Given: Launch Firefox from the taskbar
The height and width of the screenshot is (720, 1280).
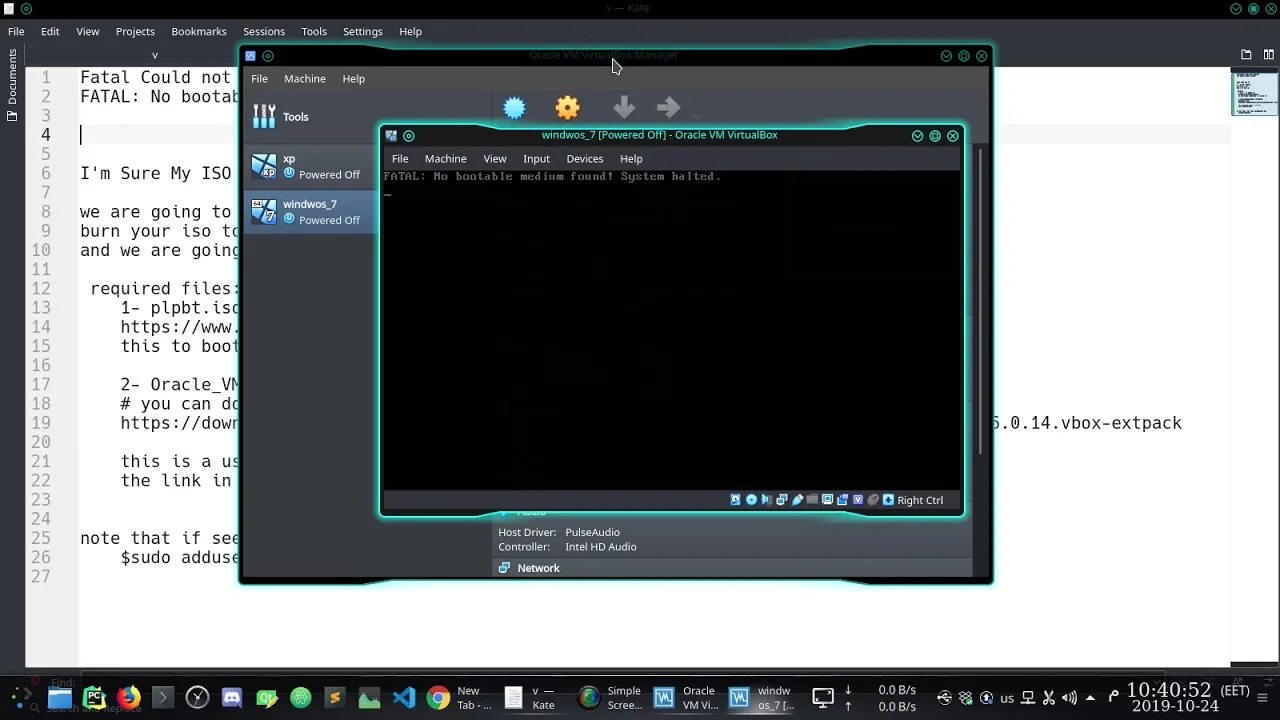Looking at the screenshot, I should tap(128, 697).
